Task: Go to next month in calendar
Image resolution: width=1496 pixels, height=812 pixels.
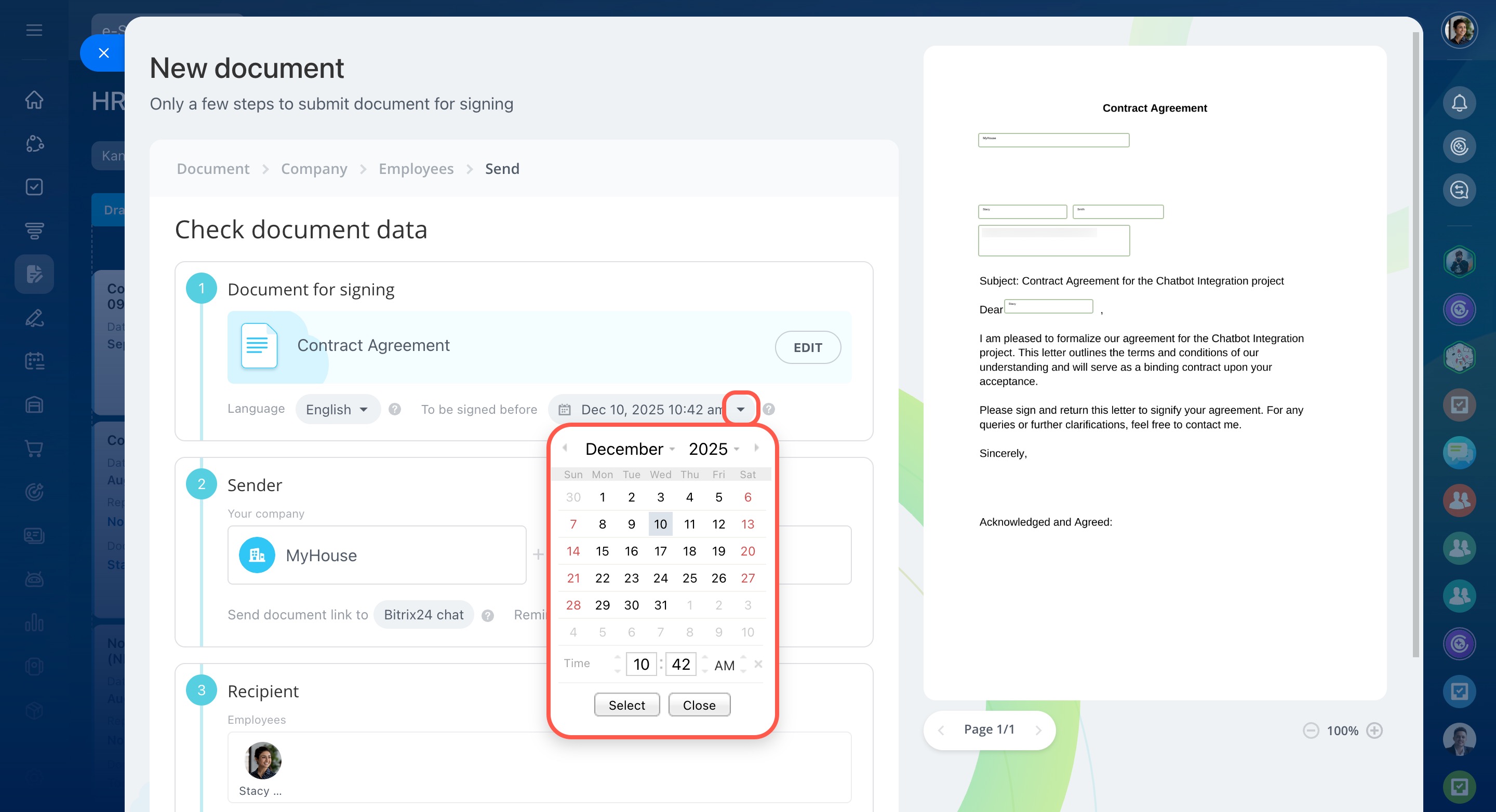Action: pyautogui.click(x=756, y=448)
